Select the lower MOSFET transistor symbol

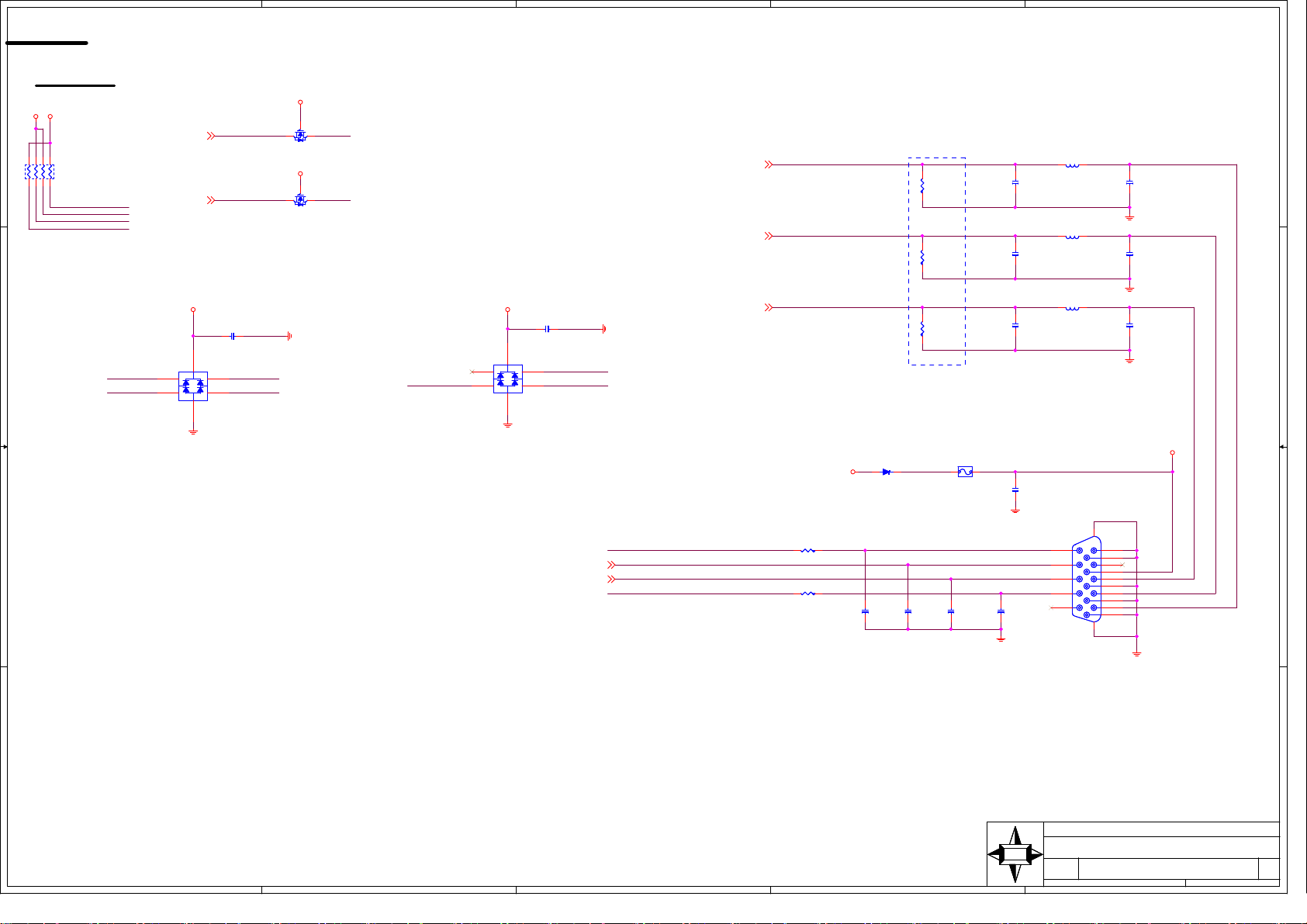click(x=300, y=199)
